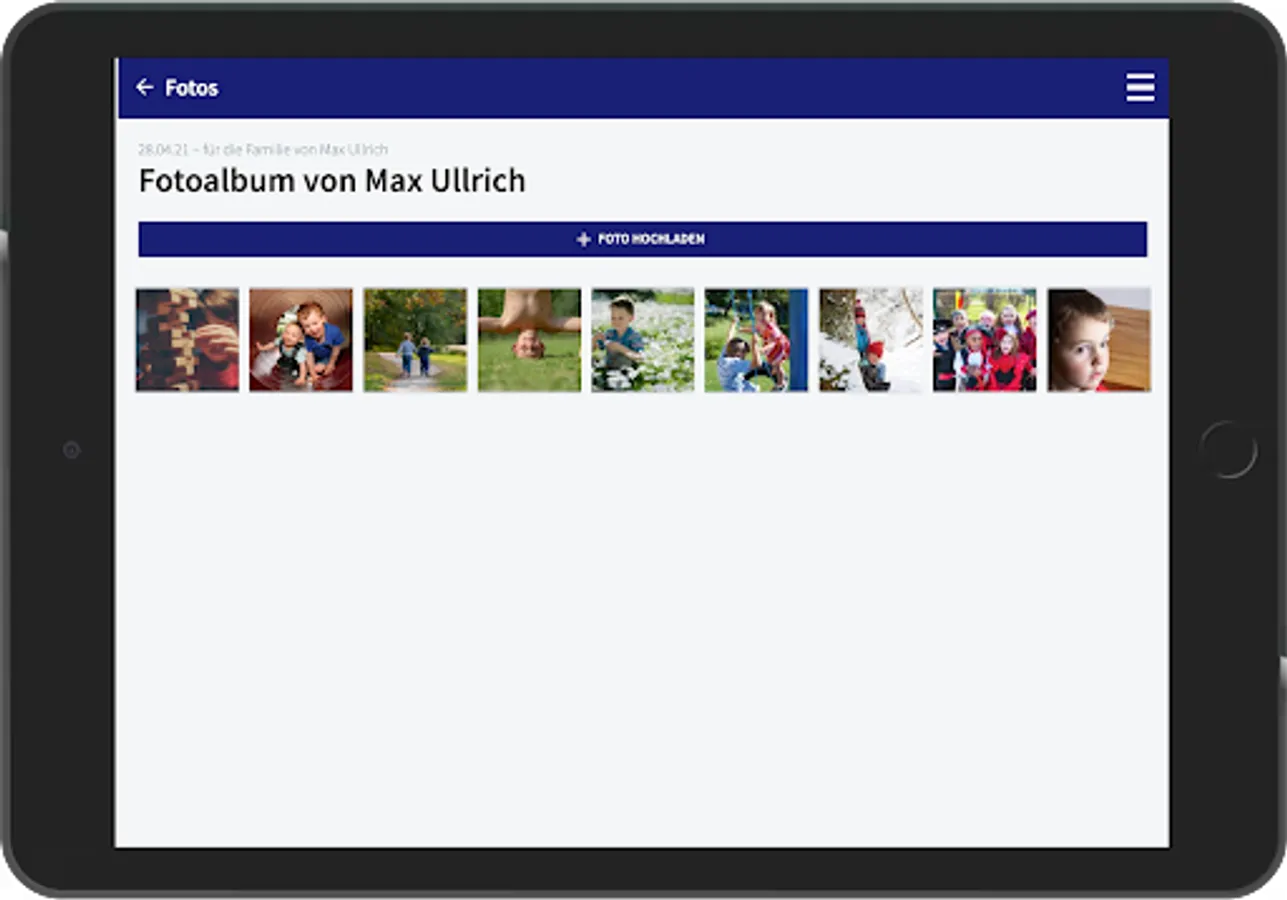The image size is (1287, 900).
Task: Click the empty area below the photo row
Action: tap(642, 620)
